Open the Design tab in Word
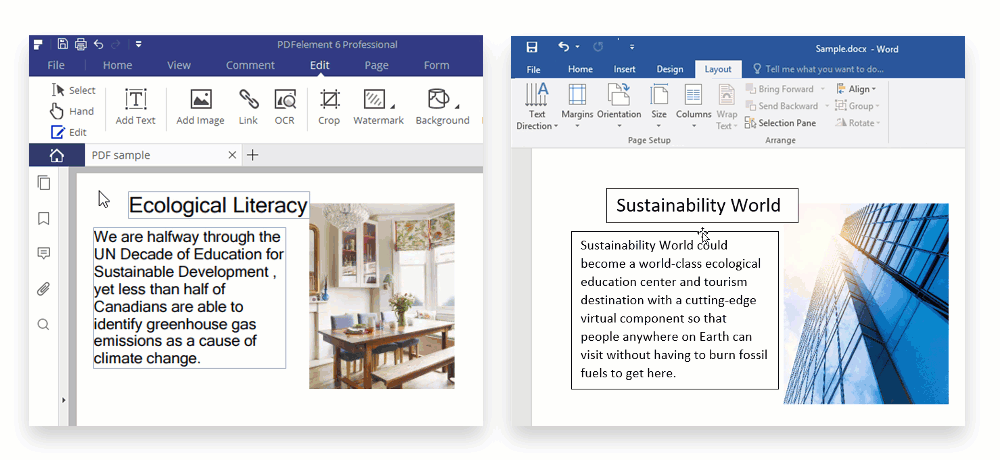Screen dimensions: 1000x460 point(670,69)
